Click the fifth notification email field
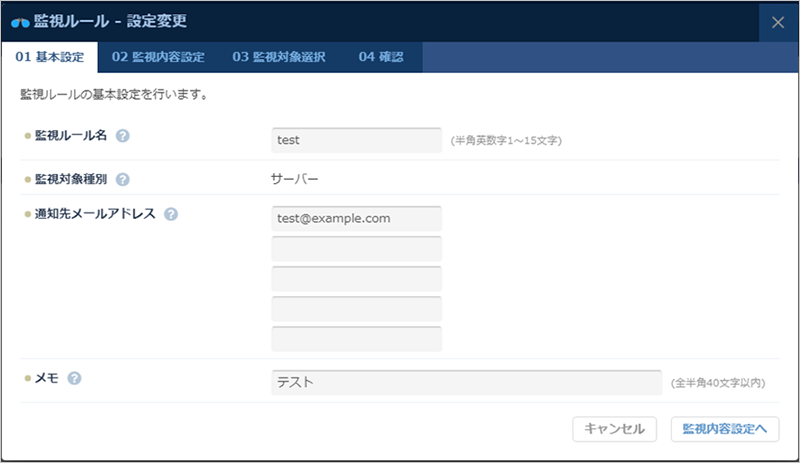 pos(356,338)
